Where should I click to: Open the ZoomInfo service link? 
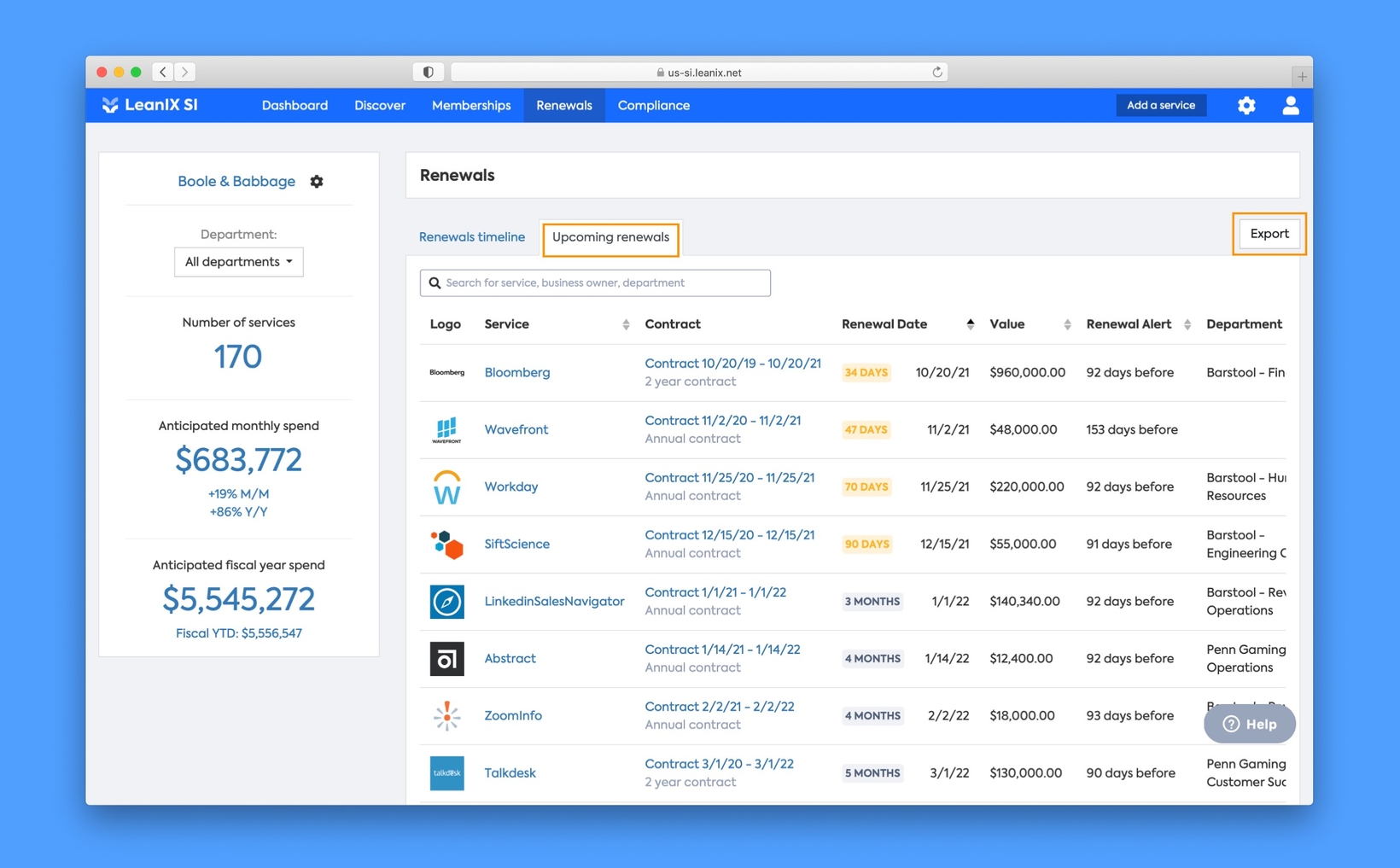point(513,715)
